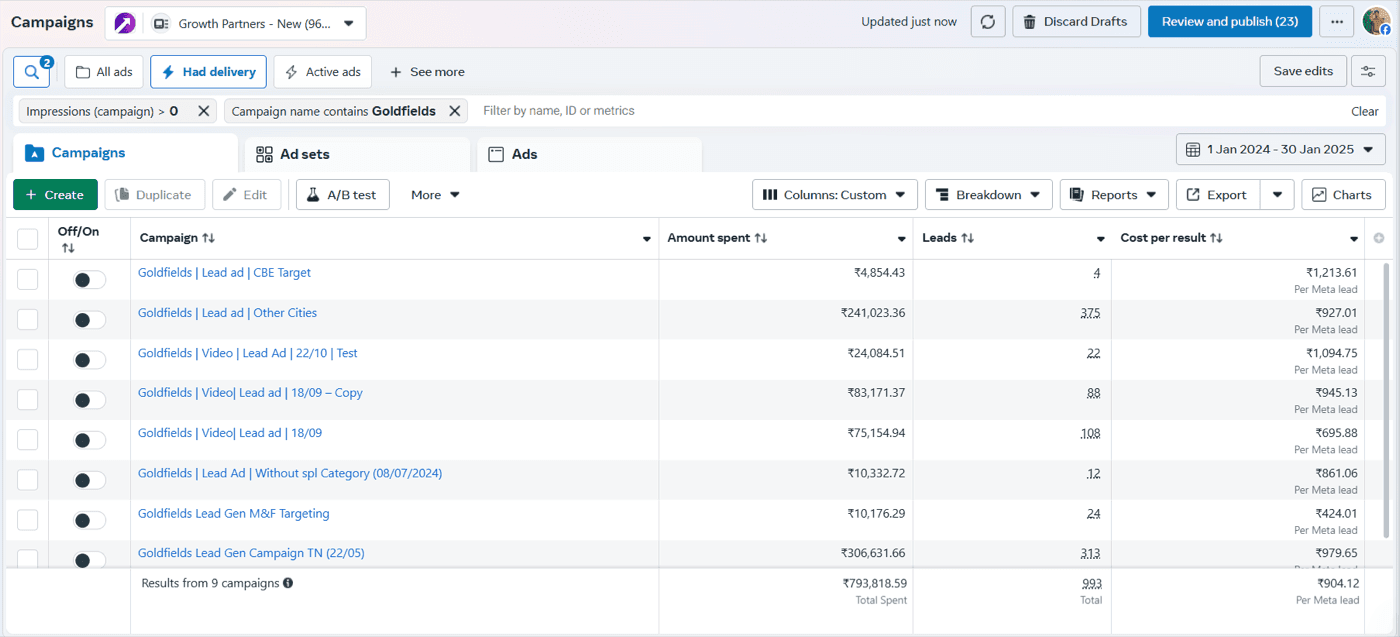Click Discard Drafts button
The height and width of the screenshot is (637, 1400).
pos(1076,22)
